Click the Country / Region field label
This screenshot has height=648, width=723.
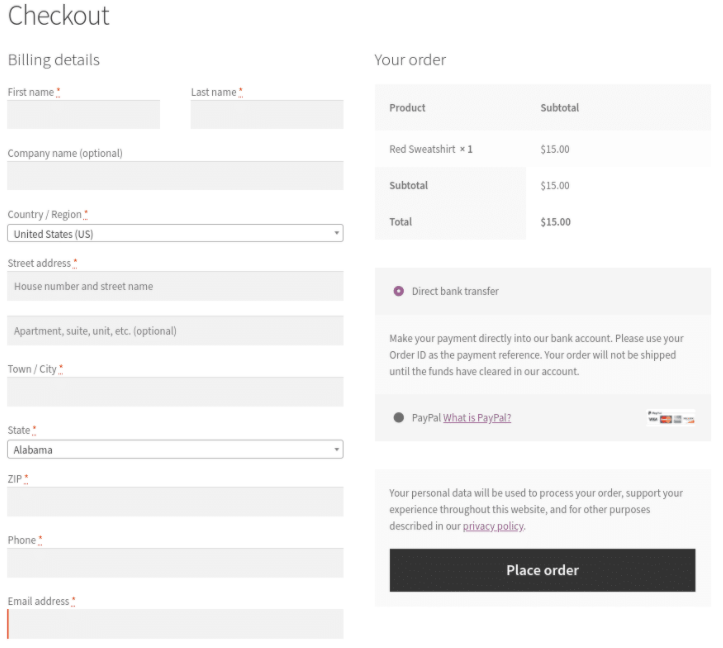click(x=45, y=214)
